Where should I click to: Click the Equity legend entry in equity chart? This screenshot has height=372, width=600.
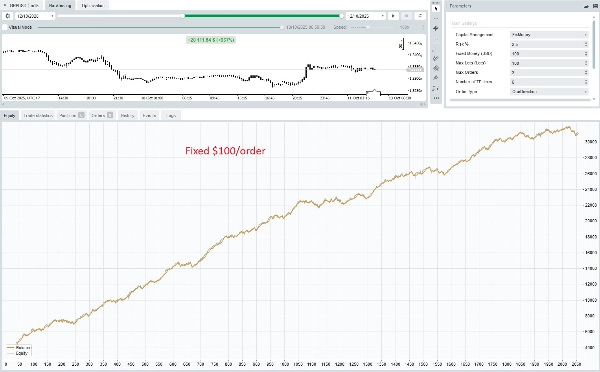(18, 353)
